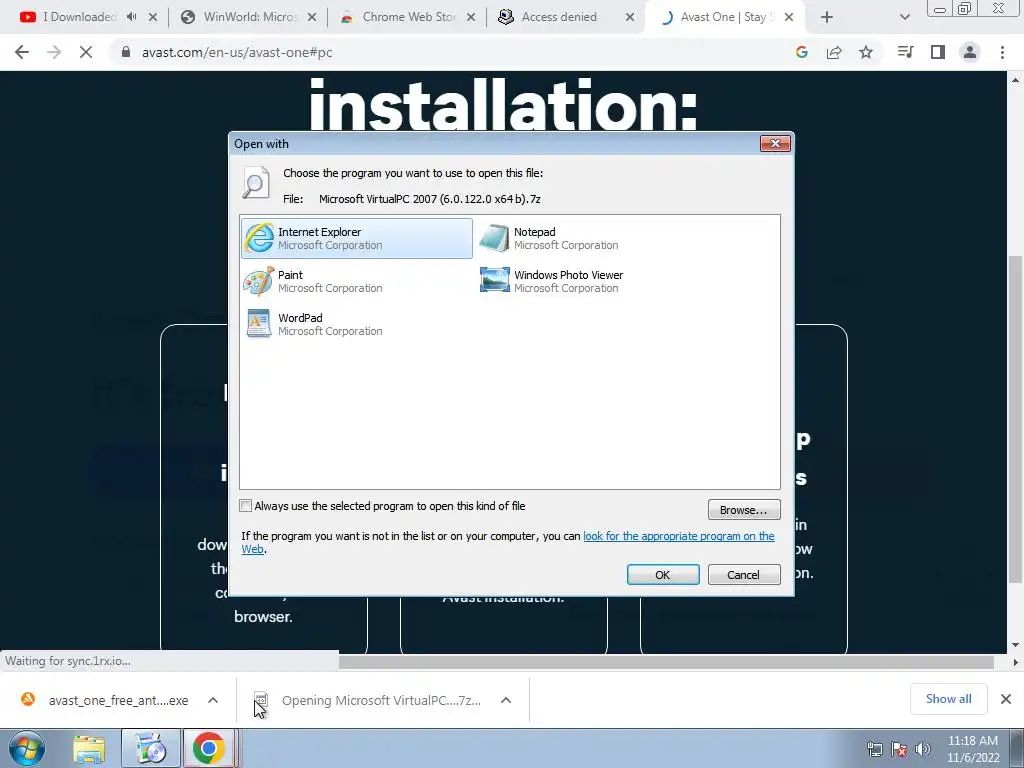Close the downloads bar

click(x=1006, y=699)
